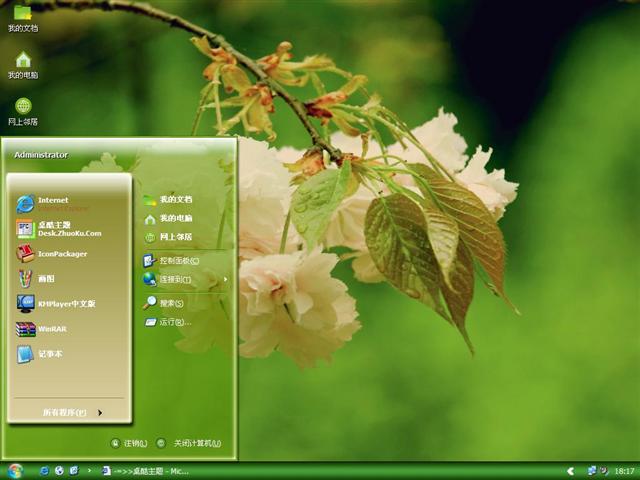Open 搜索(S) search from the Start menu

[163, 303]
